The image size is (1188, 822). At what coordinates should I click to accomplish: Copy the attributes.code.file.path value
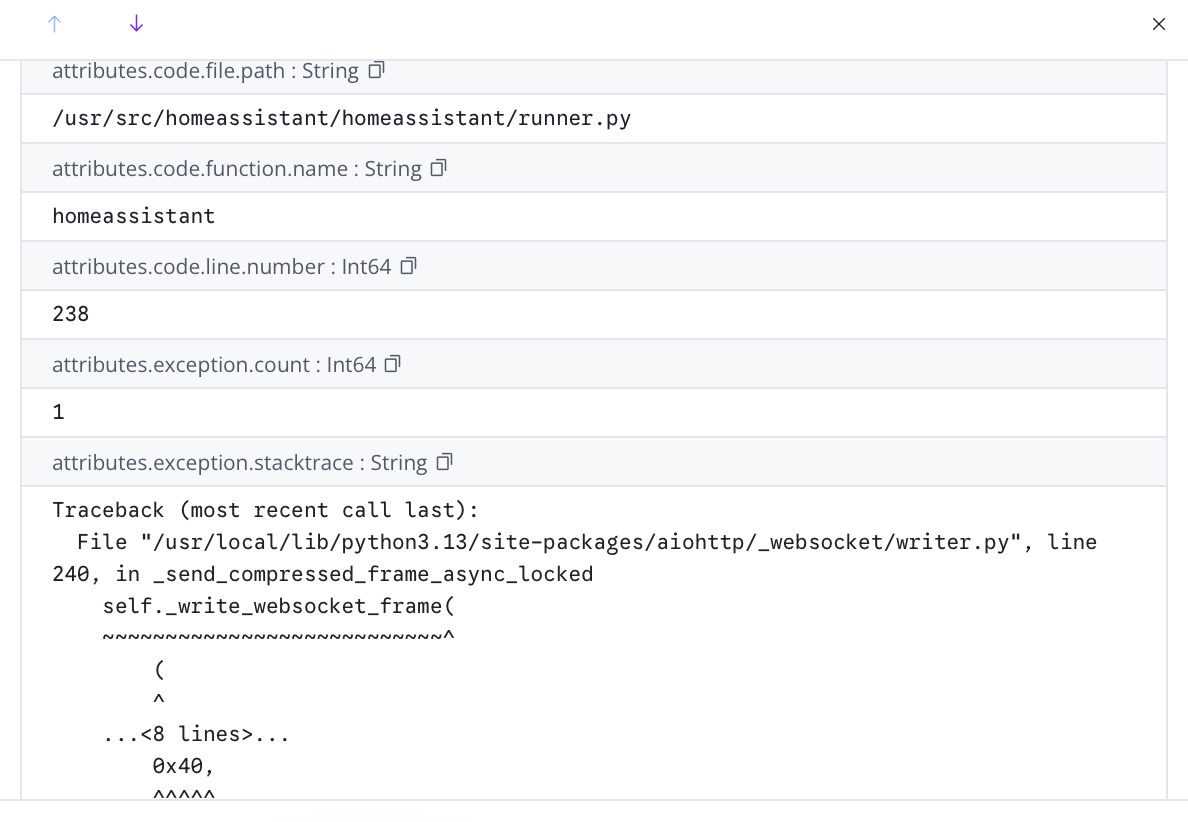[376, 70]
